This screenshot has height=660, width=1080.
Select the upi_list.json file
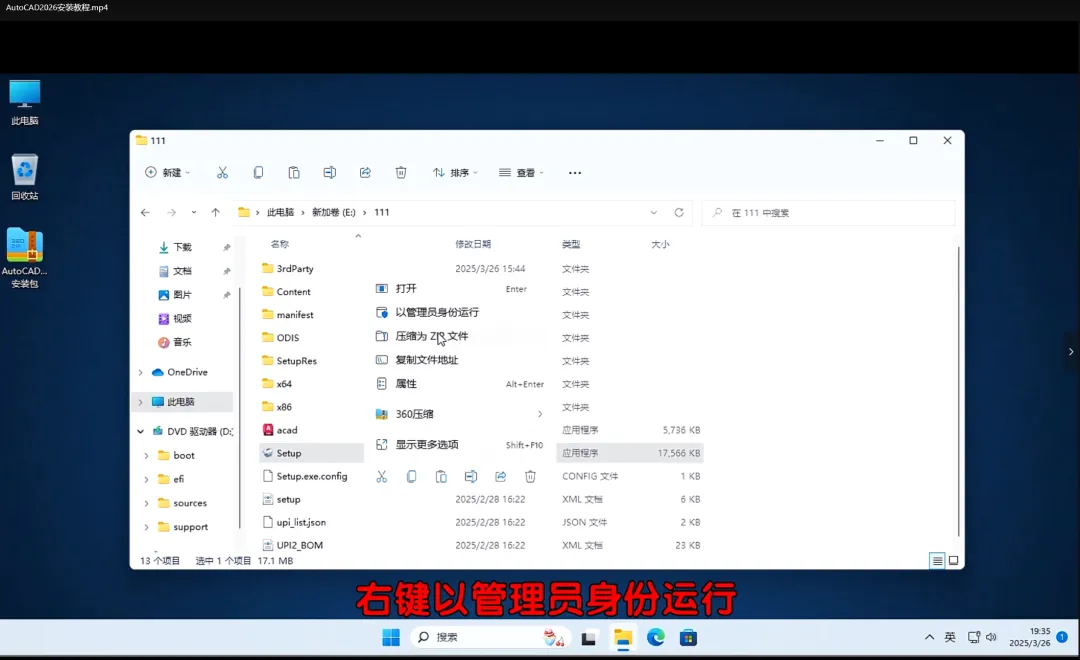(x=294, y=522)
